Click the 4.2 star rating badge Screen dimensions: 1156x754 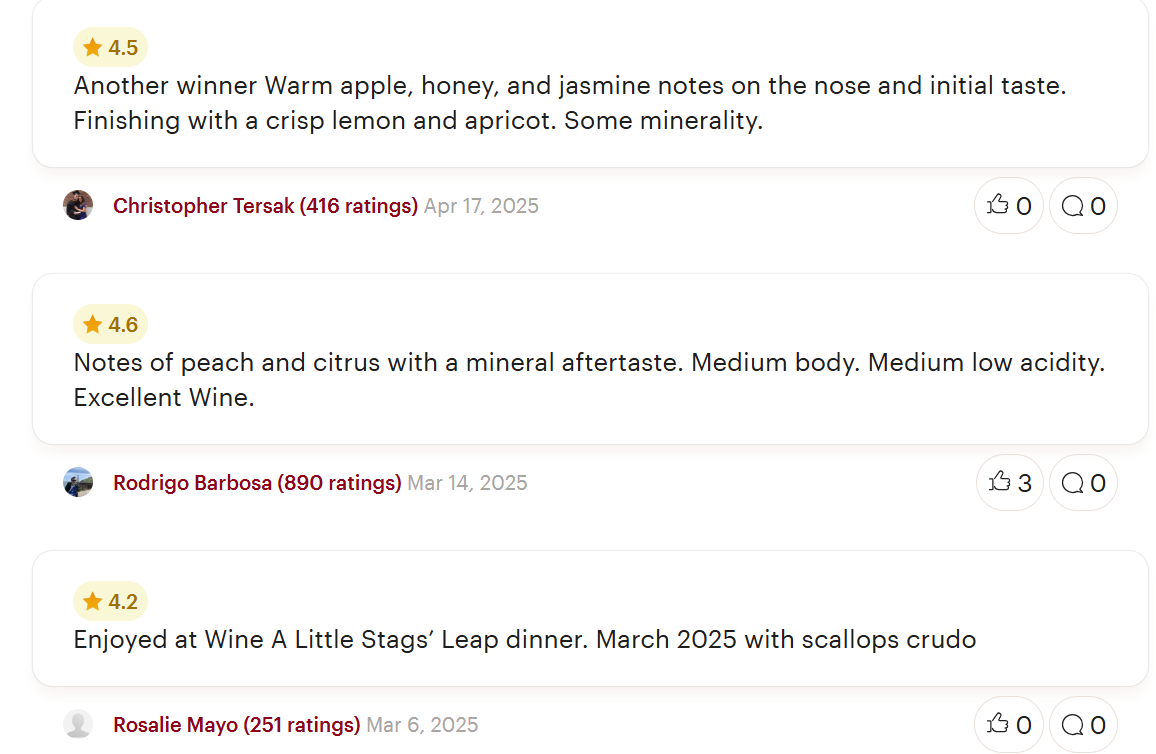[x=110, y=601]
